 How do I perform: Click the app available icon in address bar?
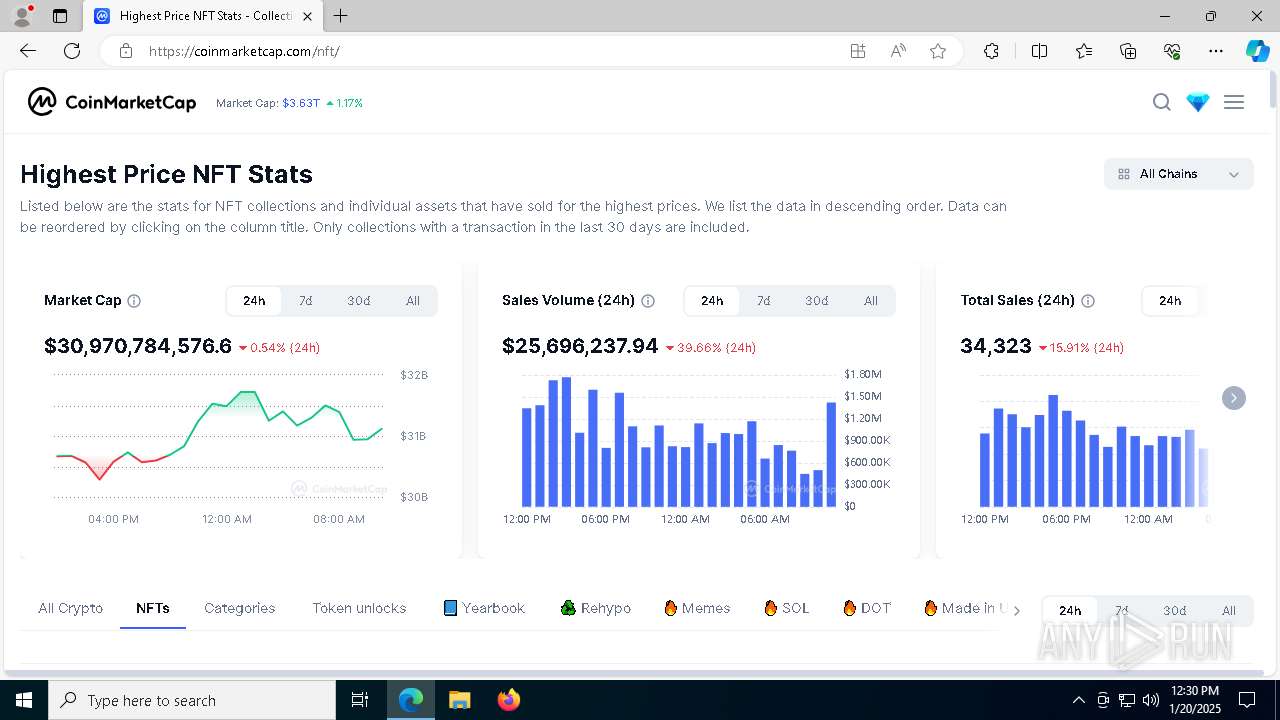click(858, 51)
